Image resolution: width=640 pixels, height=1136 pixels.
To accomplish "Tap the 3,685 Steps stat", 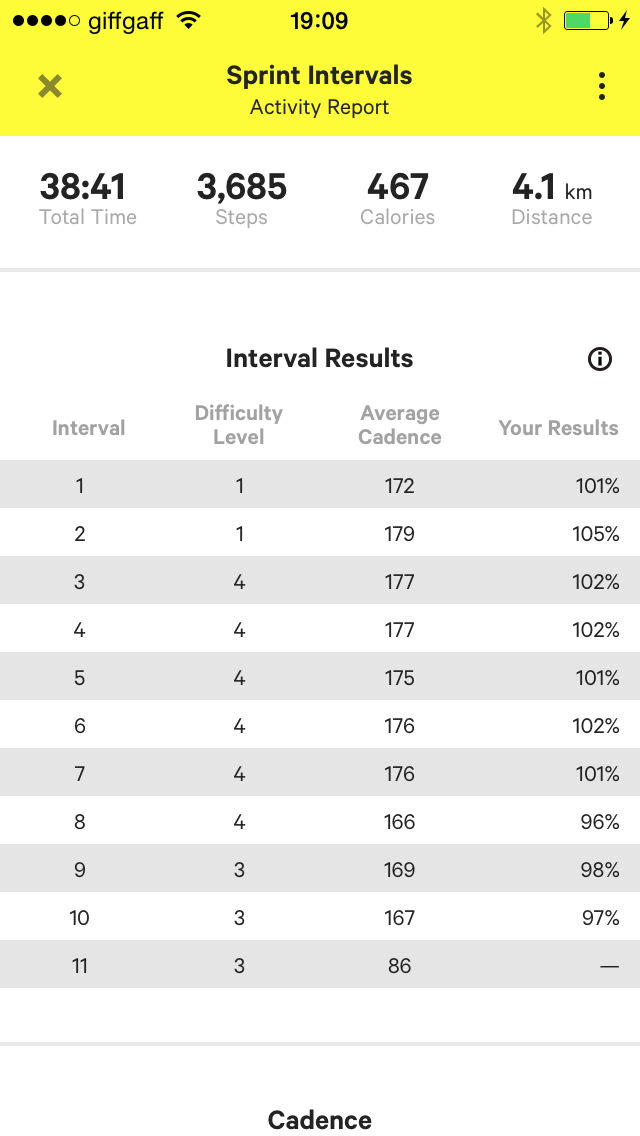I will click(241, 198).
